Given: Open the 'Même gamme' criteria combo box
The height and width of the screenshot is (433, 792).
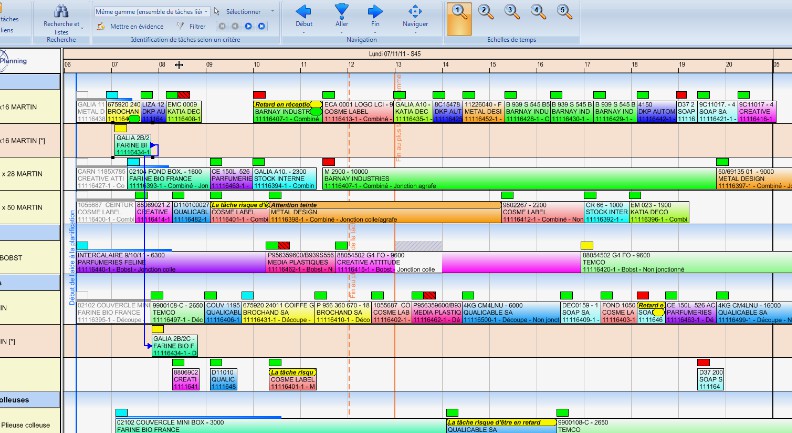Looking at the screenshot, I should tap(151, 11).
